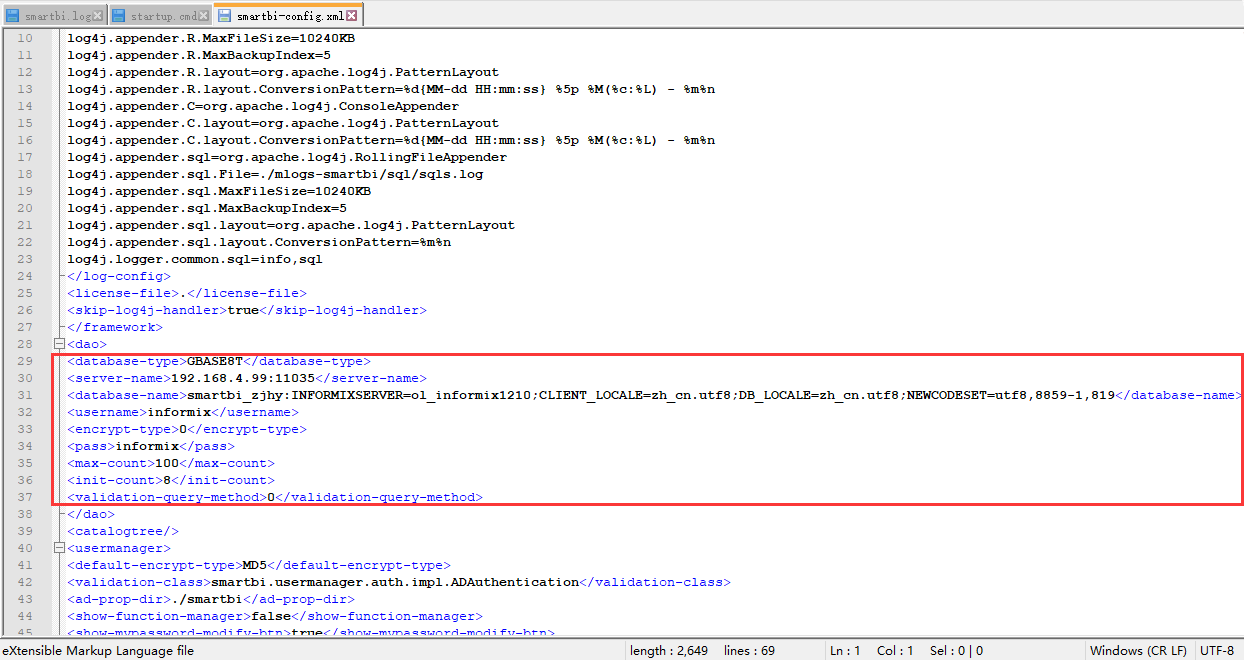Click the username value 'informix' on line 32
The width and height of the screenshot is (1244, 660).
point(179,412)
